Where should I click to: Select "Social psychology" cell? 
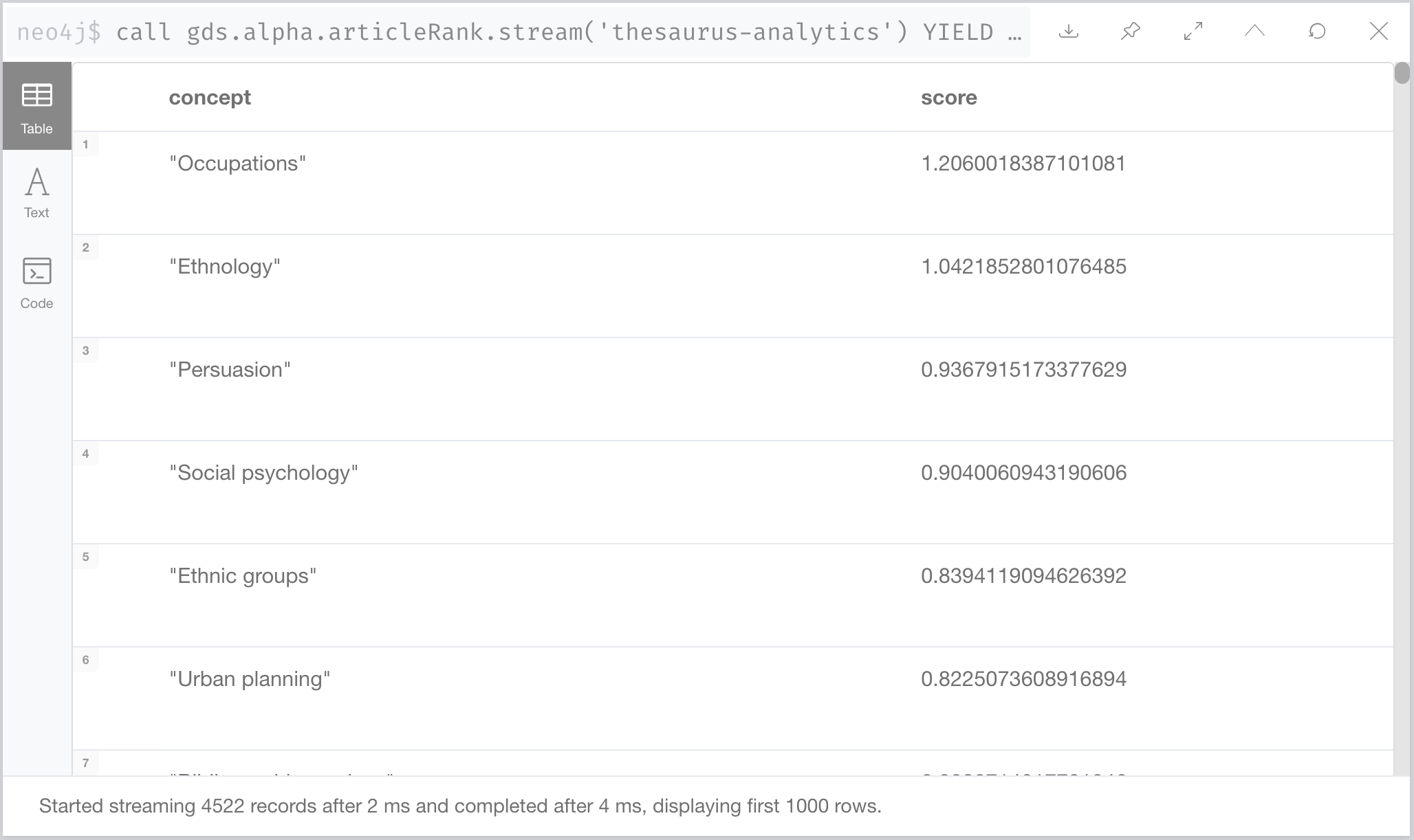[263, 473]
